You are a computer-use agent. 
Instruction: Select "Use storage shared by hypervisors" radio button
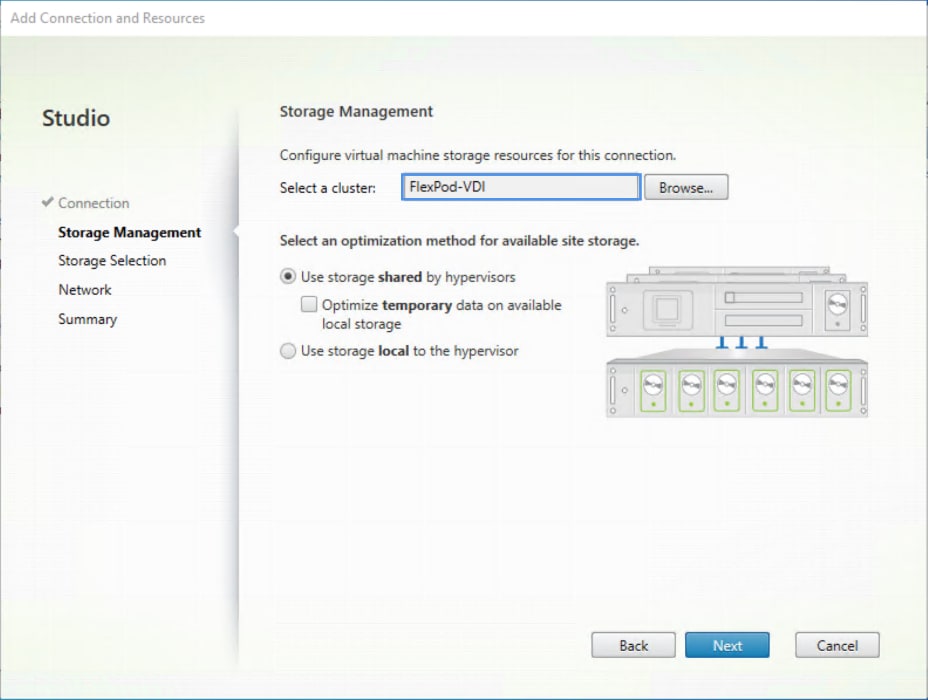point(288,277)
